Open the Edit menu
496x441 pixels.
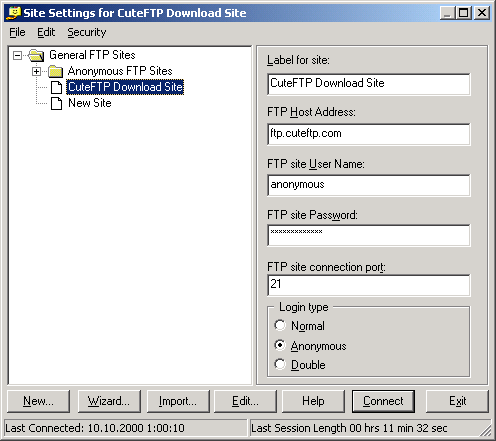click(46, 32)
